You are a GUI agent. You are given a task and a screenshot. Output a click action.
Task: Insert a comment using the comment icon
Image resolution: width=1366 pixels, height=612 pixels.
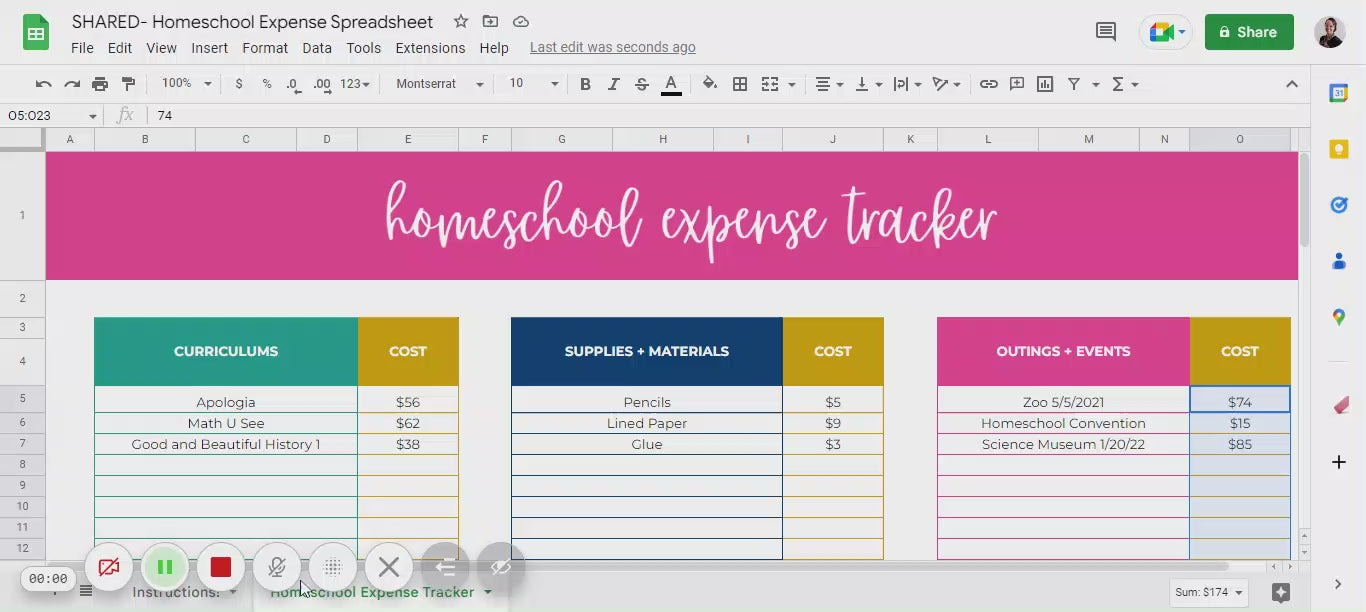pyautogui.click(x=1017, y=84)
